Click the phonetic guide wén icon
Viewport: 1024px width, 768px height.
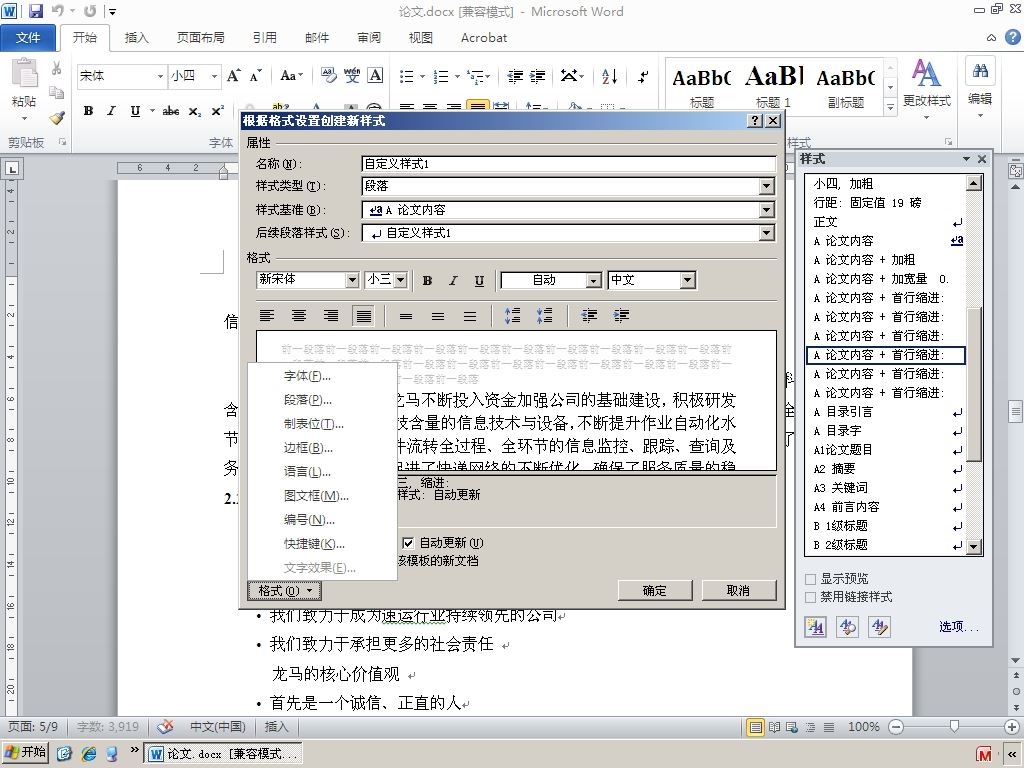[352, 76]
